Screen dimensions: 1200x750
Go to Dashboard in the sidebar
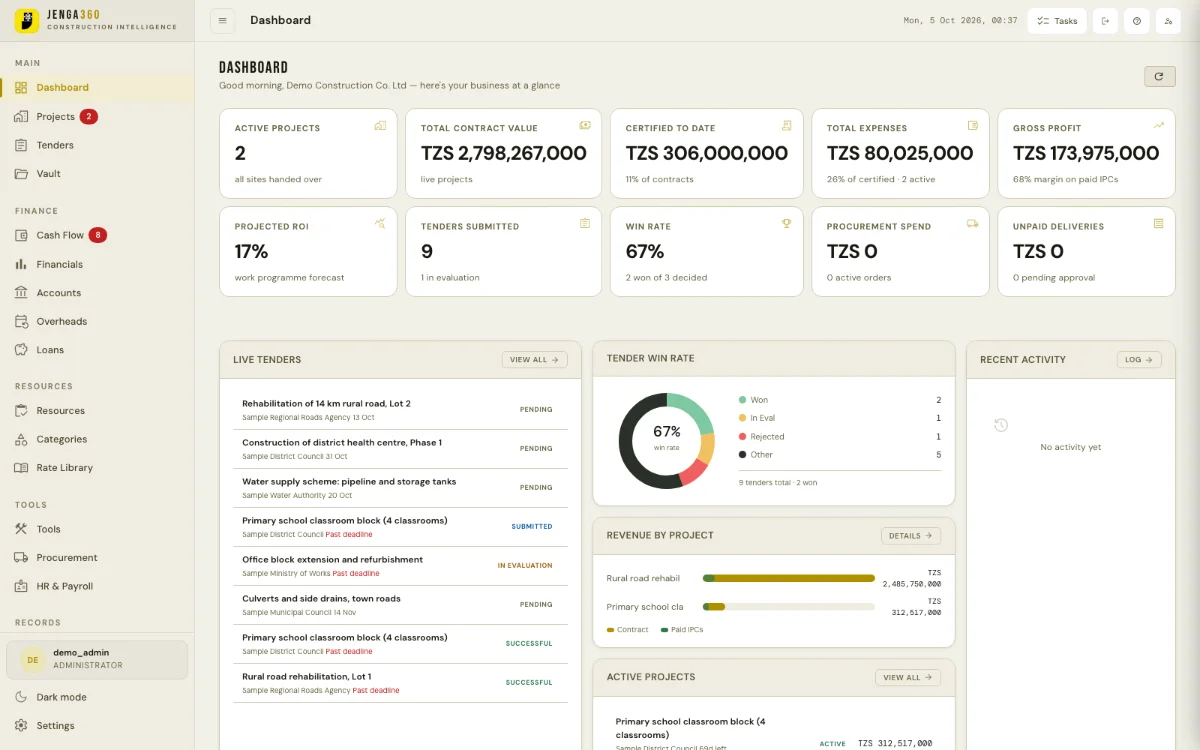97,87
